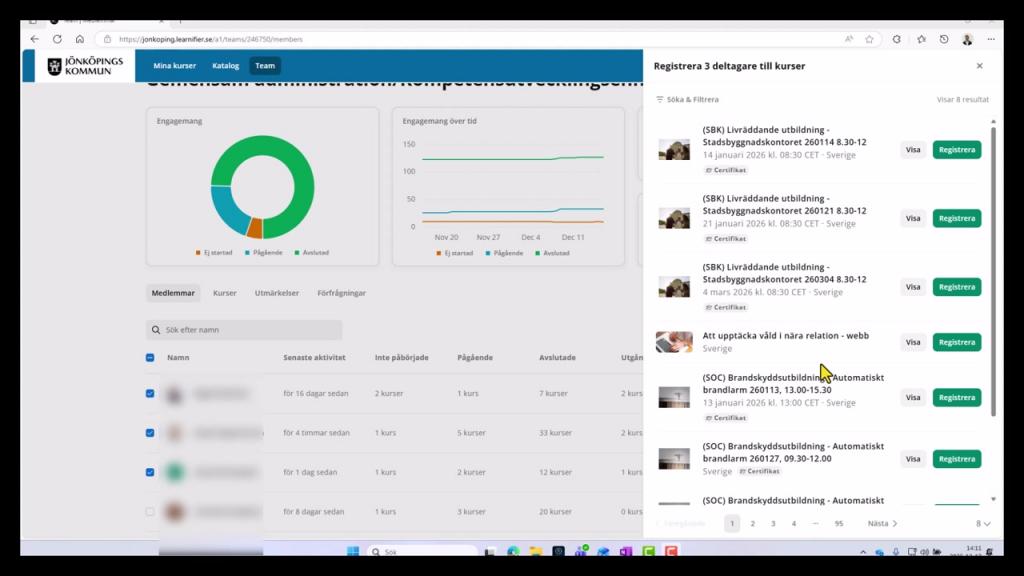
Task: Open the Katalog menu item
Action: pyautogui.click(x=225, y=66)
